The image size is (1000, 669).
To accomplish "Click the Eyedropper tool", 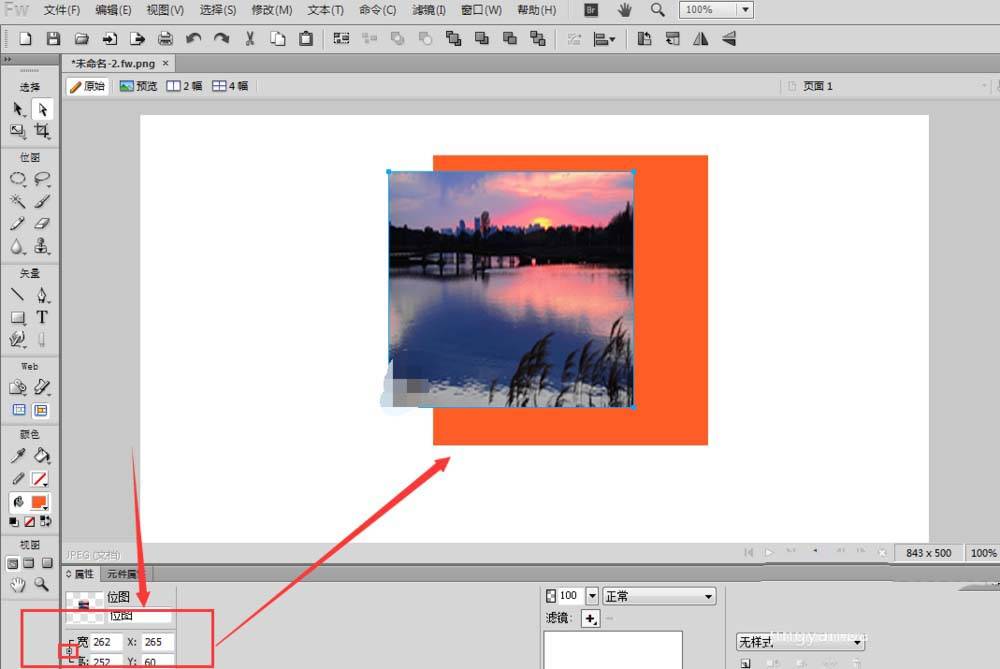I will coord(18,456).
